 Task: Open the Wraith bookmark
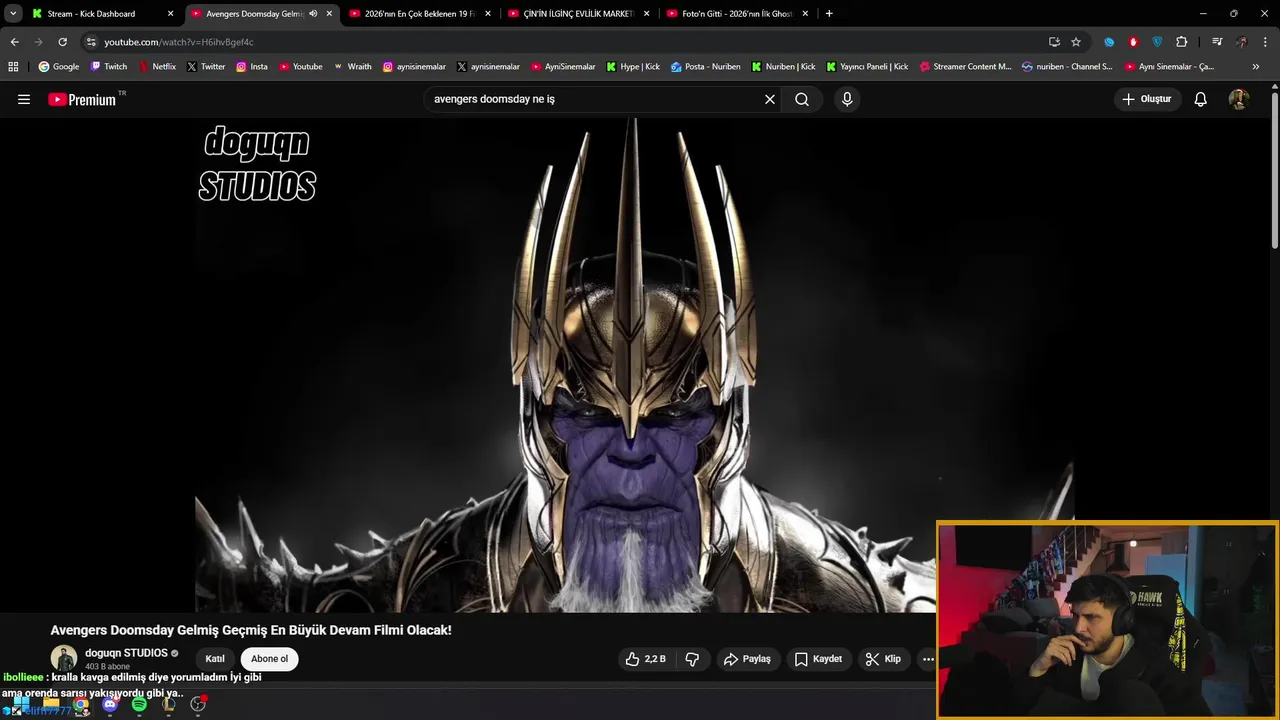tap(351, 67)
